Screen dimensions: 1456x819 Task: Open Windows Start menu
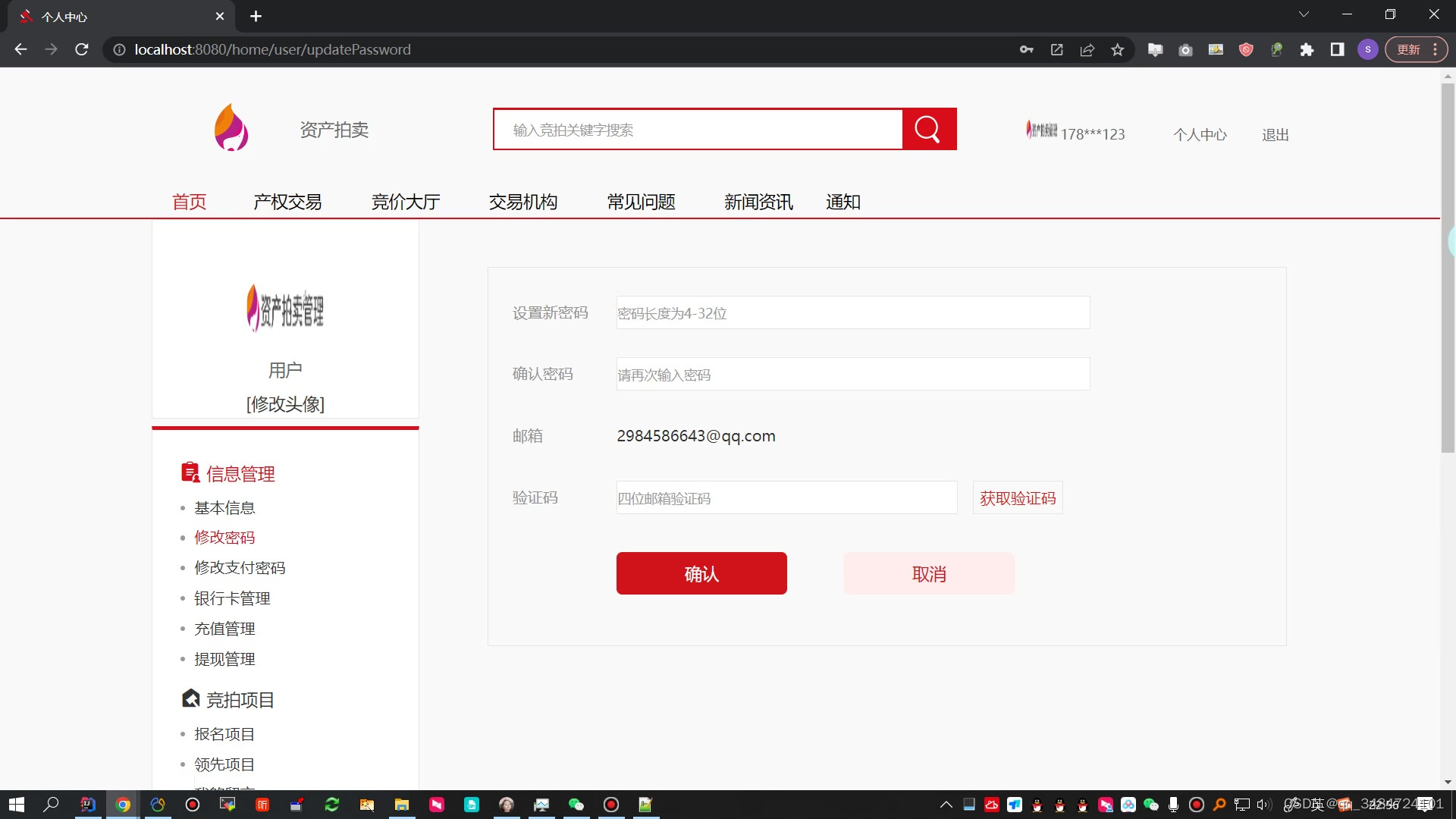[17, 805]
